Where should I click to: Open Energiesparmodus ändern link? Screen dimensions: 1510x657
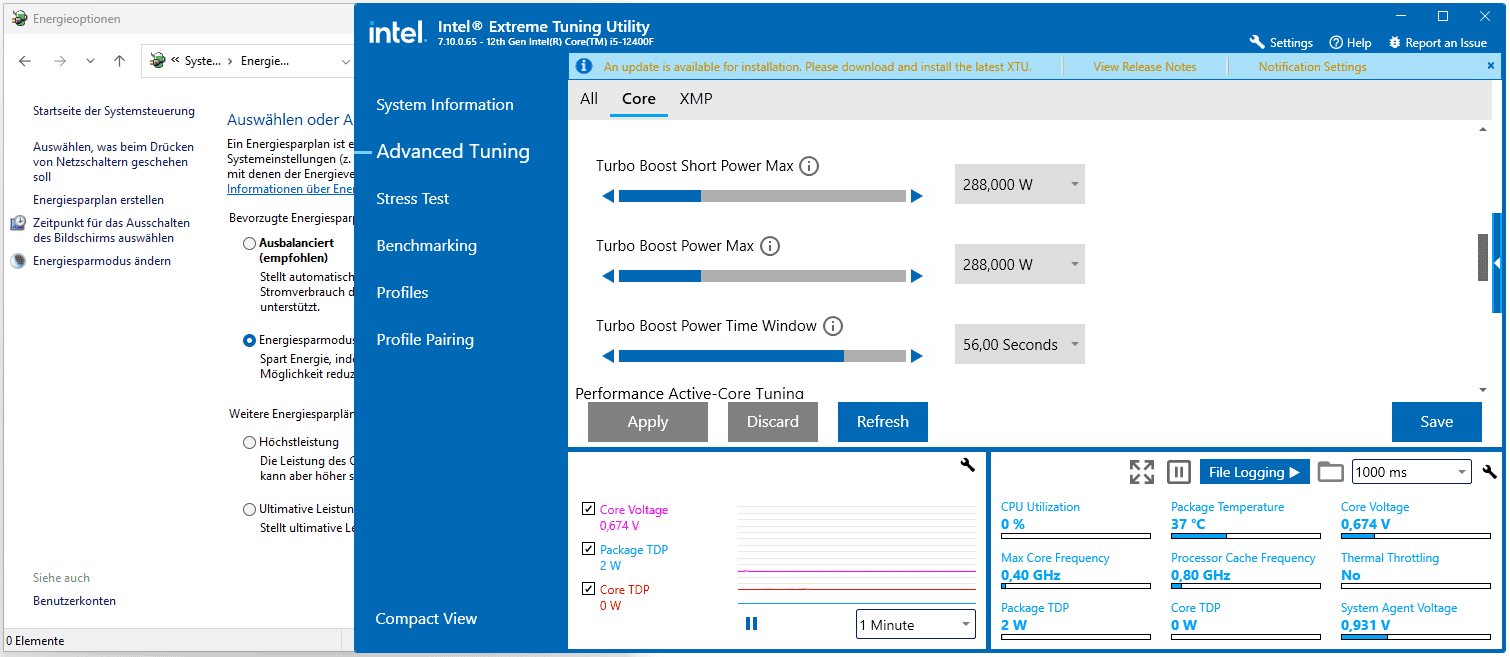coord(102,261)
